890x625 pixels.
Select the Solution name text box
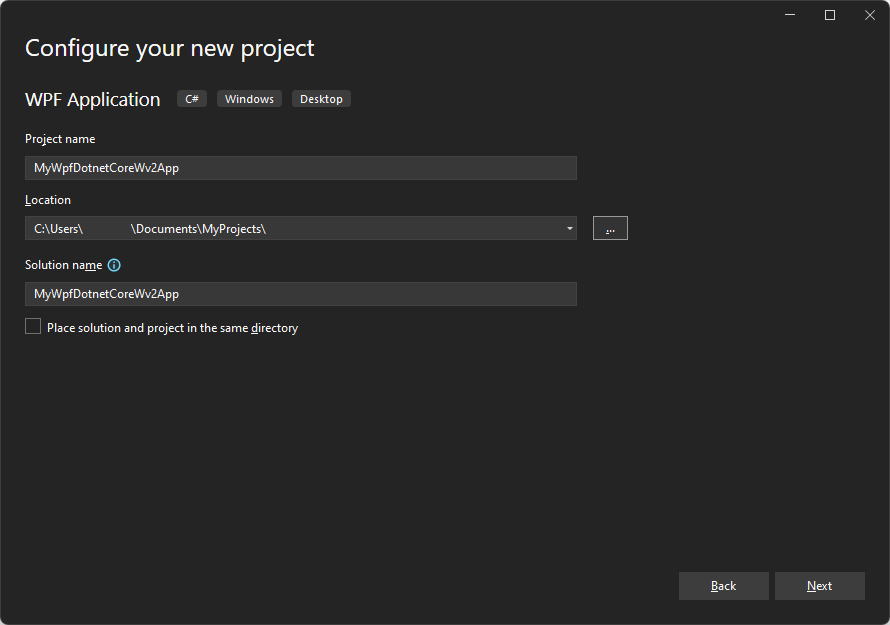tap(300, 293)
